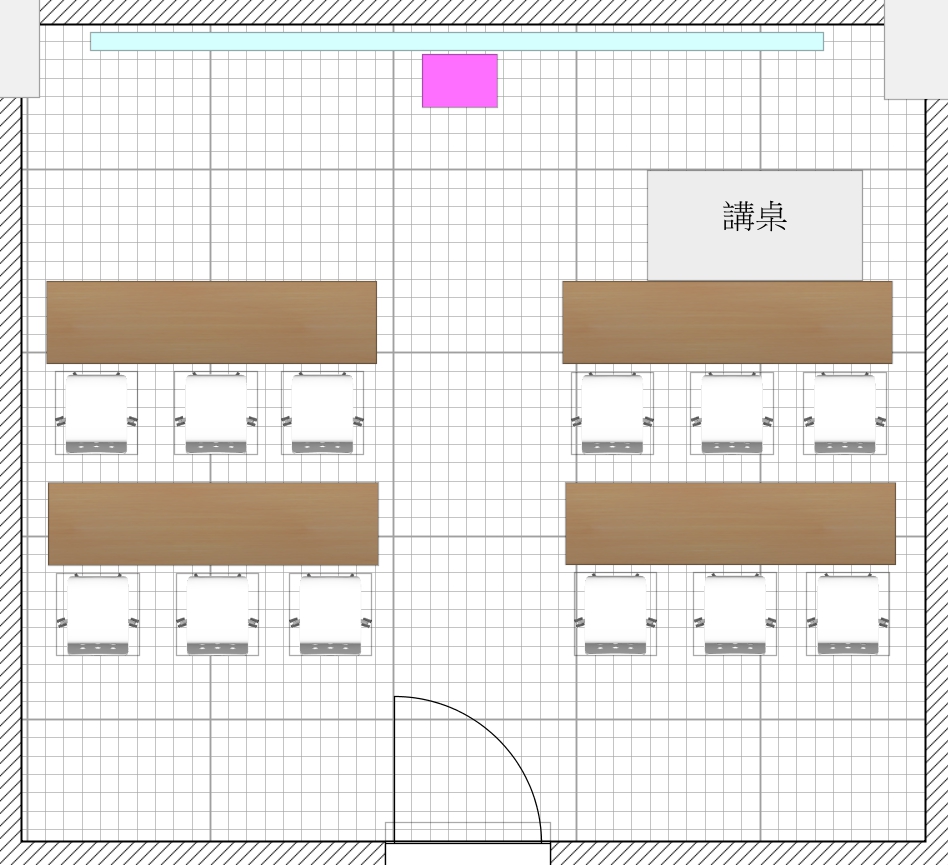
Task: Pick the lower-right wooden table
Action: pyautogui.click(x=730, y=523)
